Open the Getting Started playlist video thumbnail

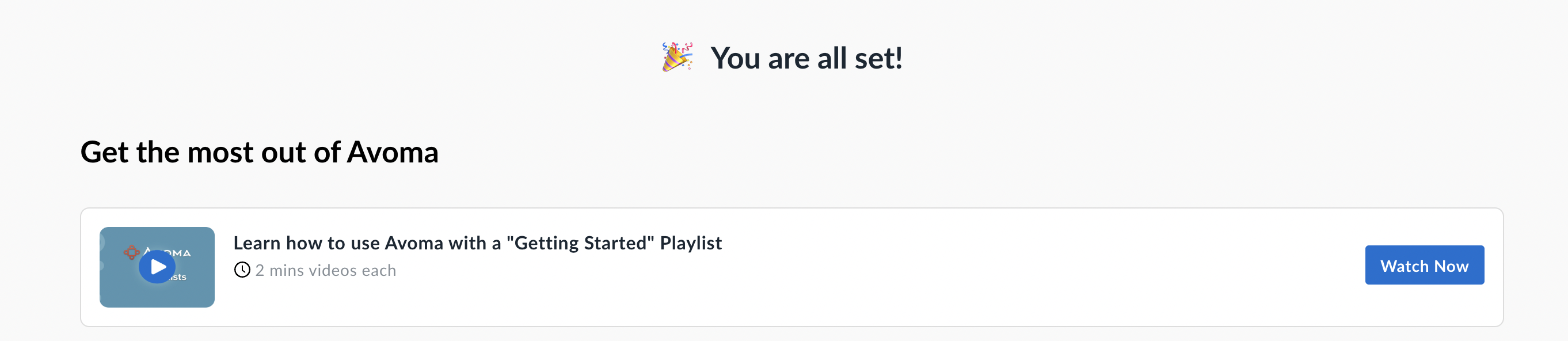(x=157, y=267)
